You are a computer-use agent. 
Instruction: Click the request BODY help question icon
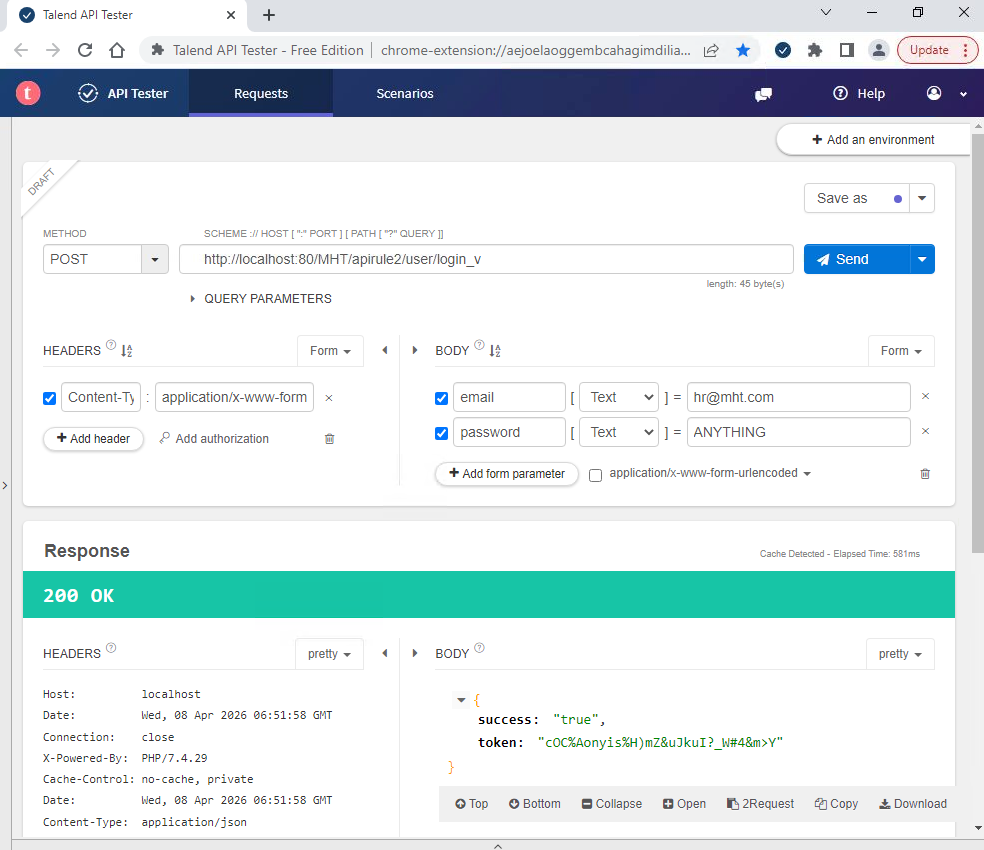[x=479, y=345]
